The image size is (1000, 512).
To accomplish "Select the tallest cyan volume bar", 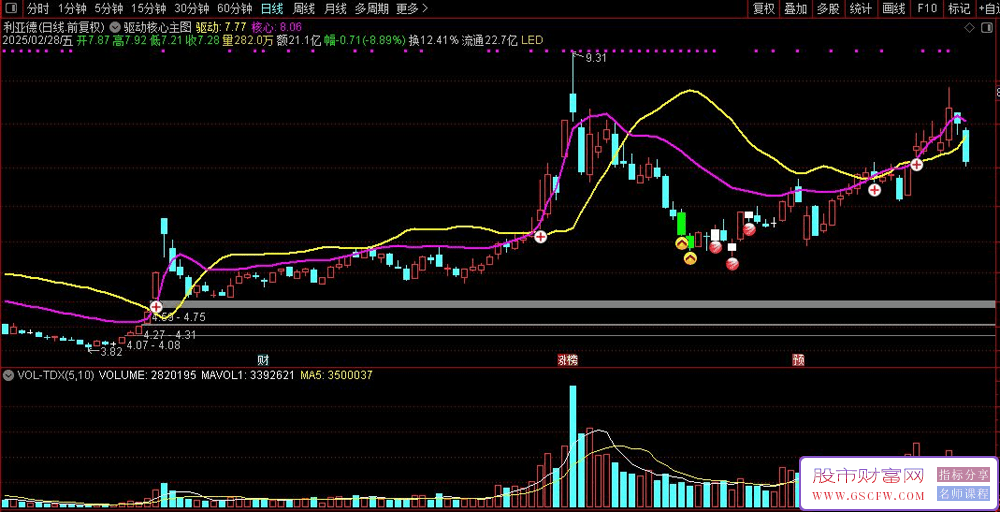I will pos(573,447).
